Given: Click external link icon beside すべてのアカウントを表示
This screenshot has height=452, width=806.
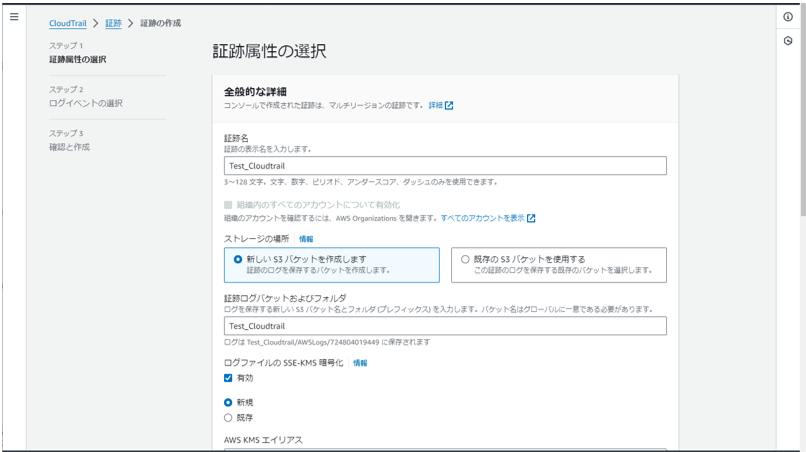Looking at the screenshot, I should click(x=532, y=219).
